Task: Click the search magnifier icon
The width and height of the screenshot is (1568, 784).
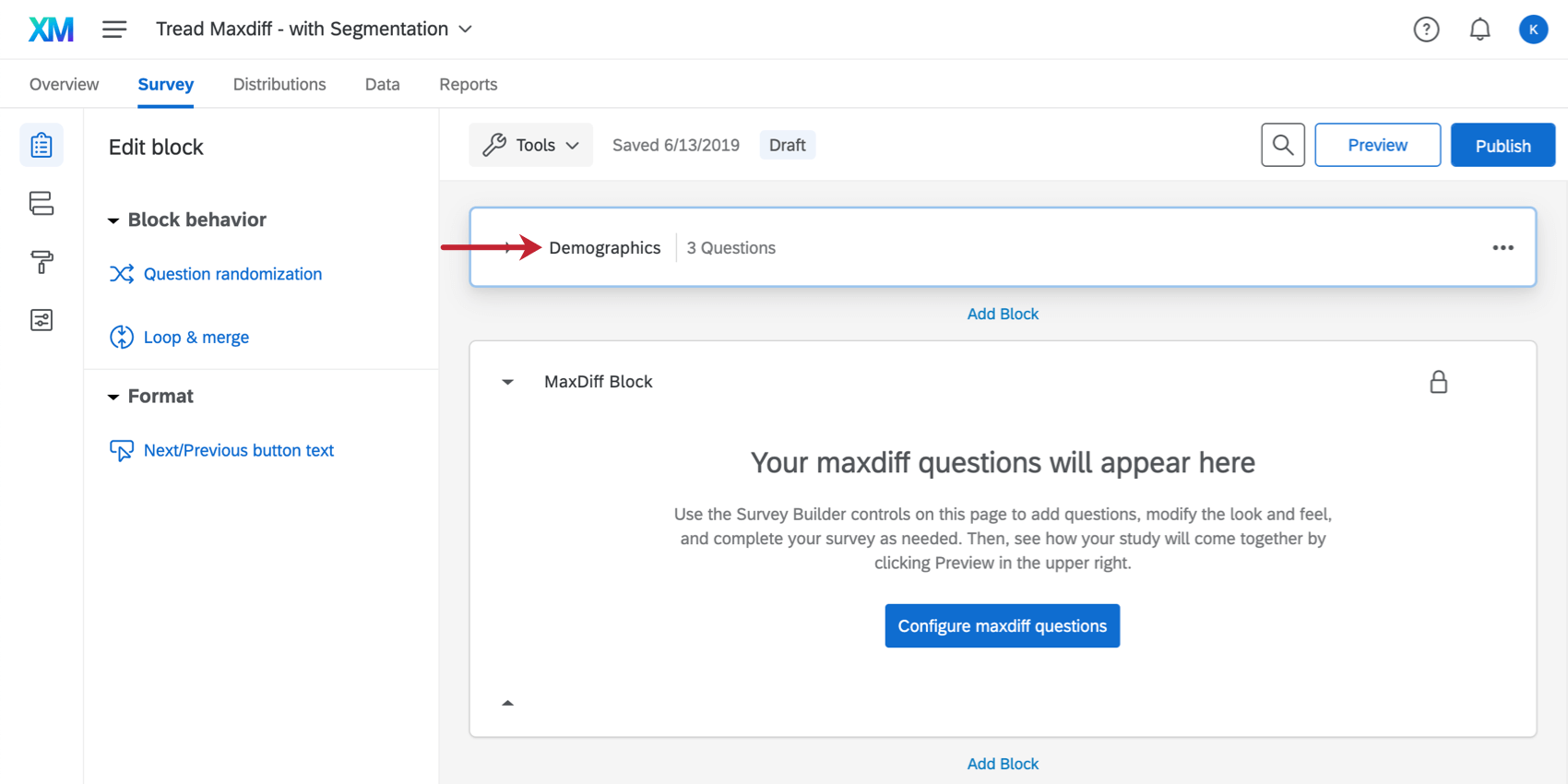Action: (1282, 145)
